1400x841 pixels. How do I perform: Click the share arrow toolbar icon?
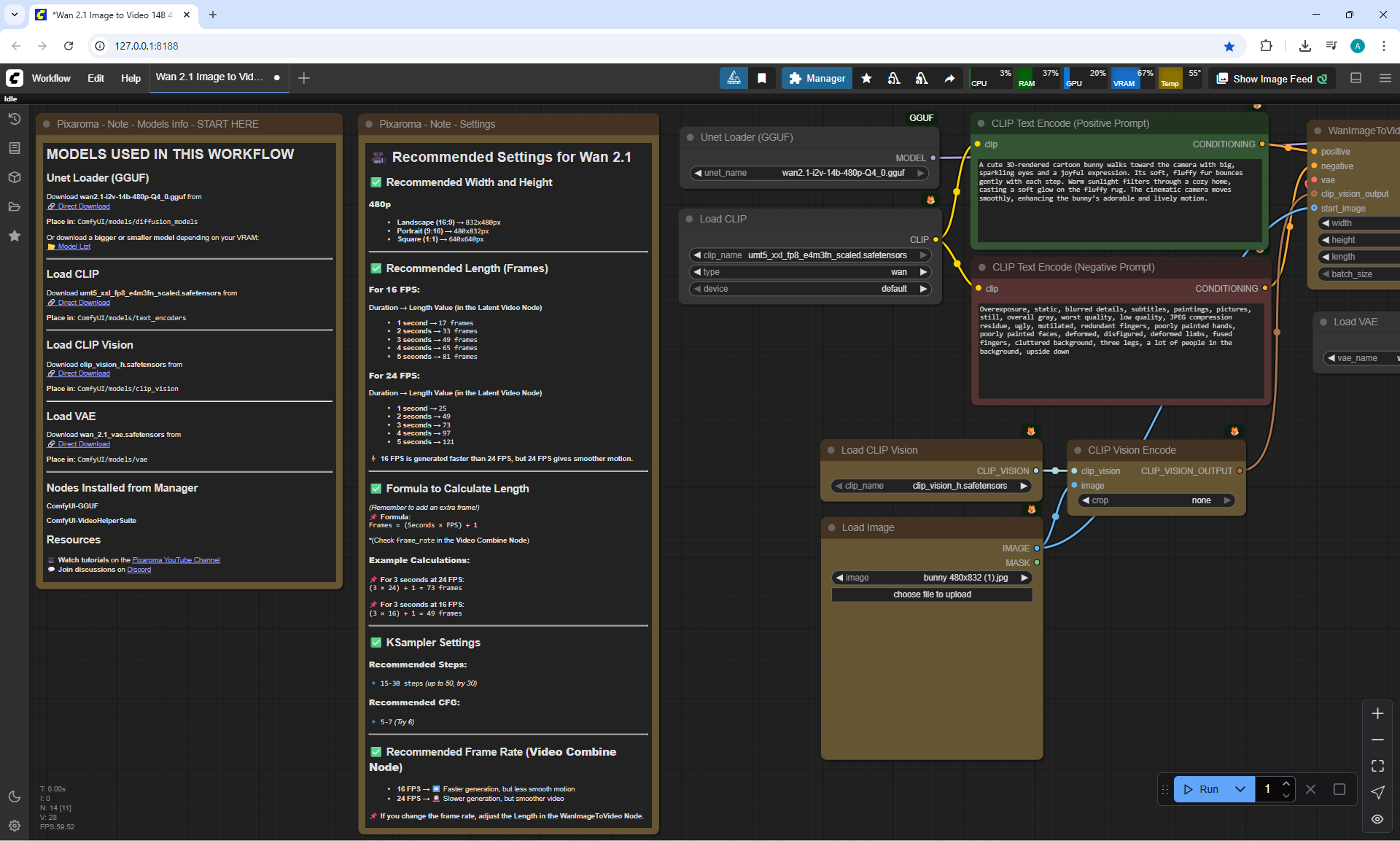click(949, 78)
